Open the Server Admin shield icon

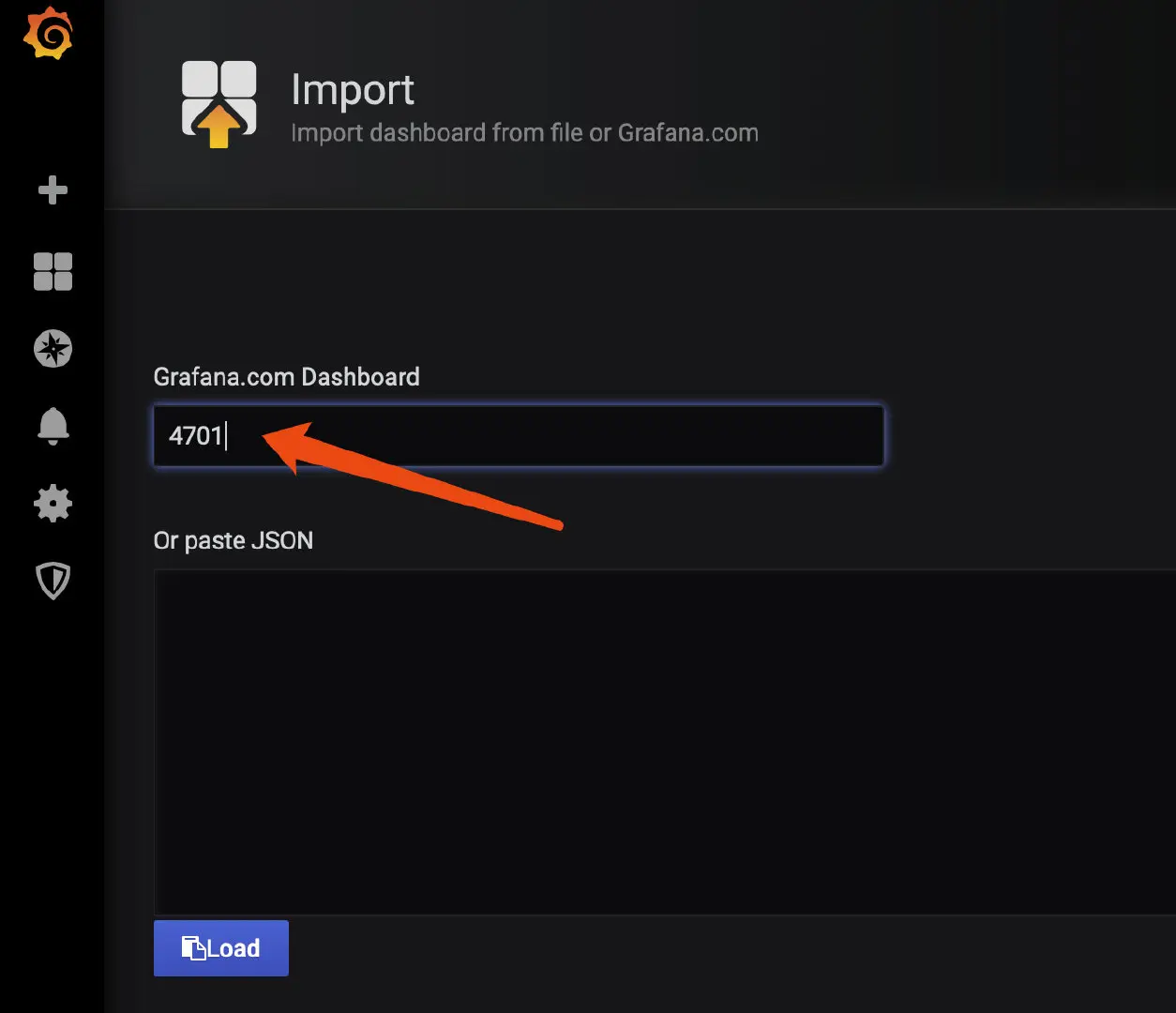pyautogui.click(x=53, y=582)
